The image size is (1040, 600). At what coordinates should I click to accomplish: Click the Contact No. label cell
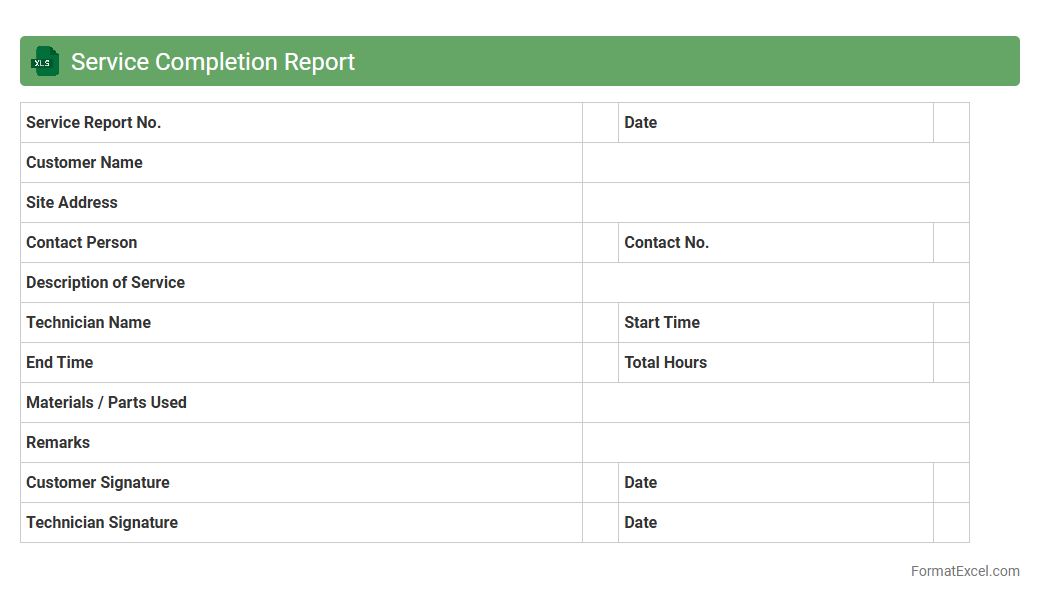(775, 242)
